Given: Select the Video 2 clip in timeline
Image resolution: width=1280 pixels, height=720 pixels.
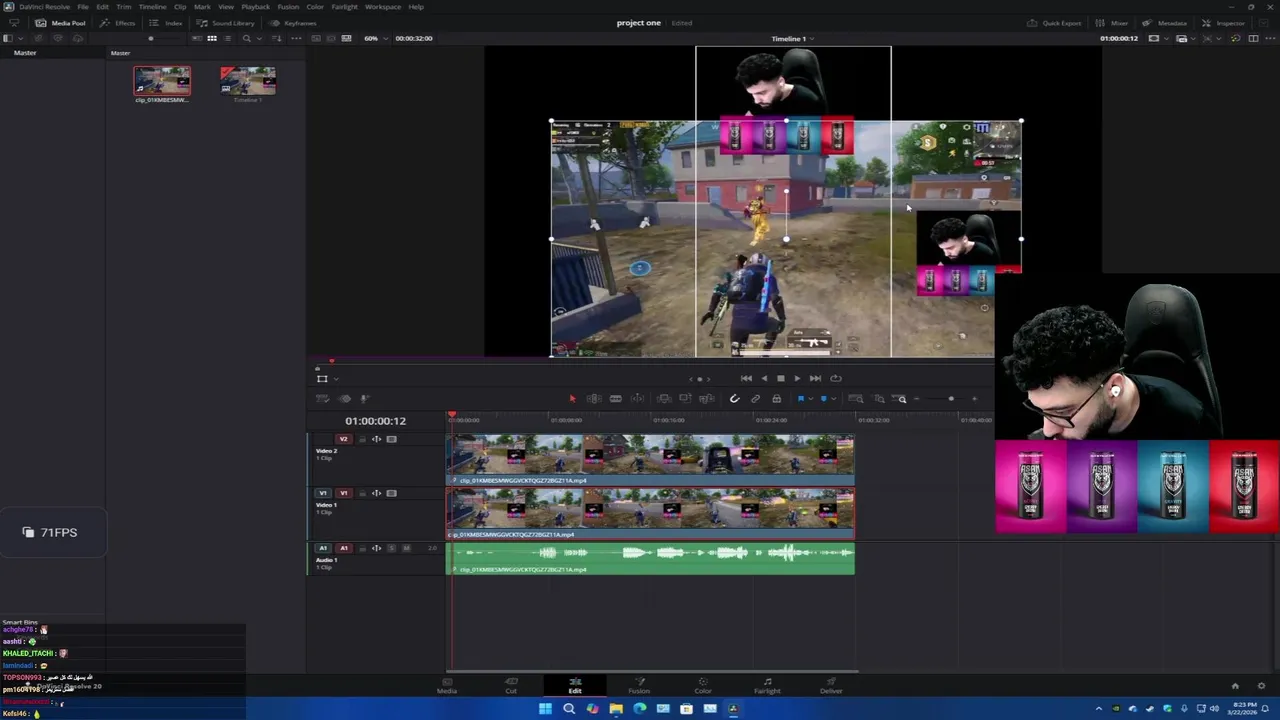Looking at the screenshot, I should (650, 460).
